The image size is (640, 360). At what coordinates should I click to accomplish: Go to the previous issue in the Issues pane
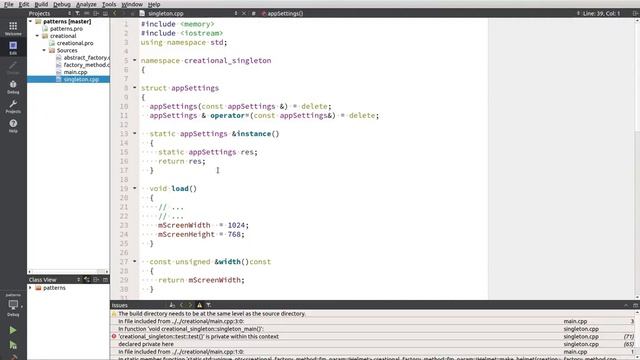(x=182, y=305)
